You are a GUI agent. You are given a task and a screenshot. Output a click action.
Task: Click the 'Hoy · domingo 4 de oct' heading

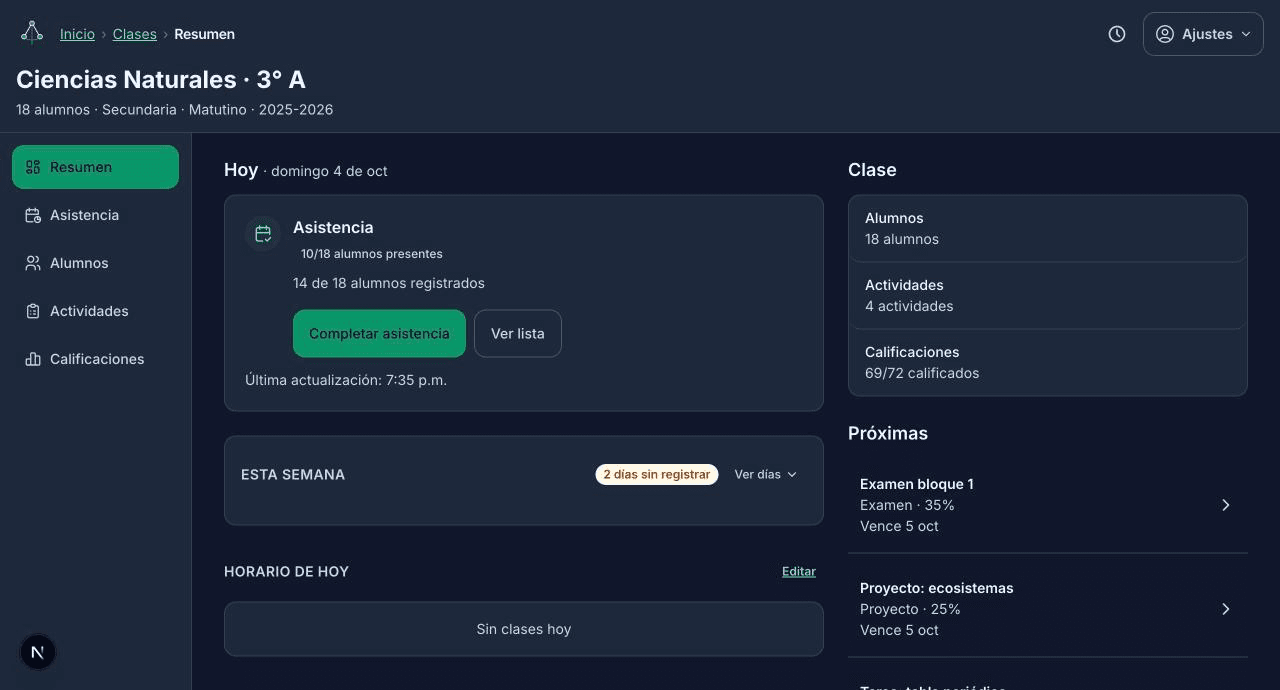coord(306,170)
